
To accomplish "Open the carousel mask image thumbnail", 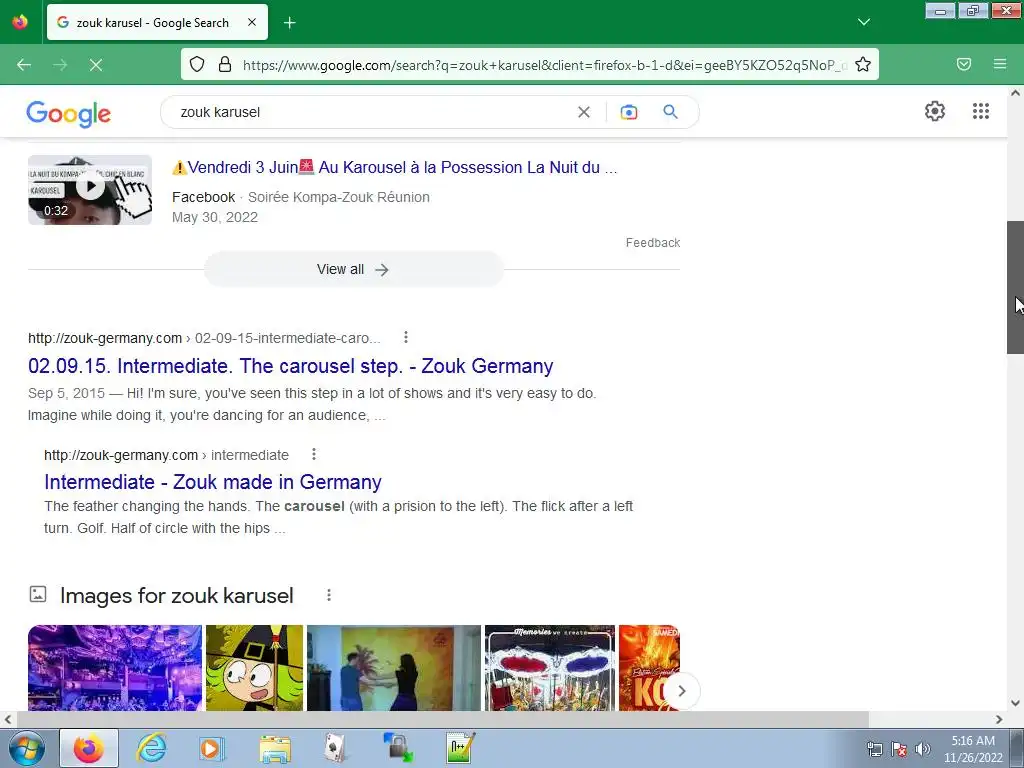I will point(550,667).
